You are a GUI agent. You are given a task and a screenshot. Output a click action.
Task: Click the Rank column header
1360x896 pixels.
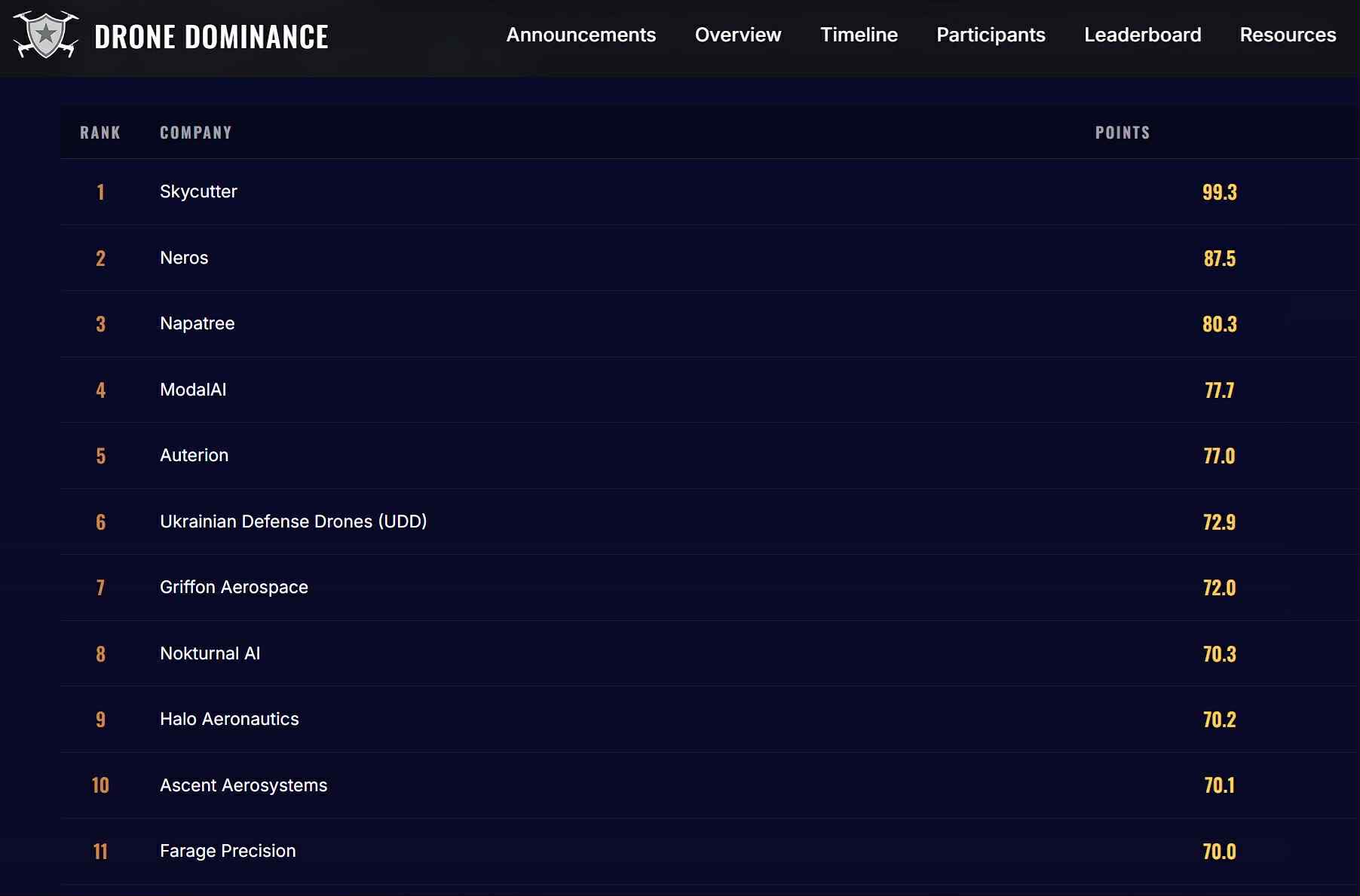tap(100, 133)
